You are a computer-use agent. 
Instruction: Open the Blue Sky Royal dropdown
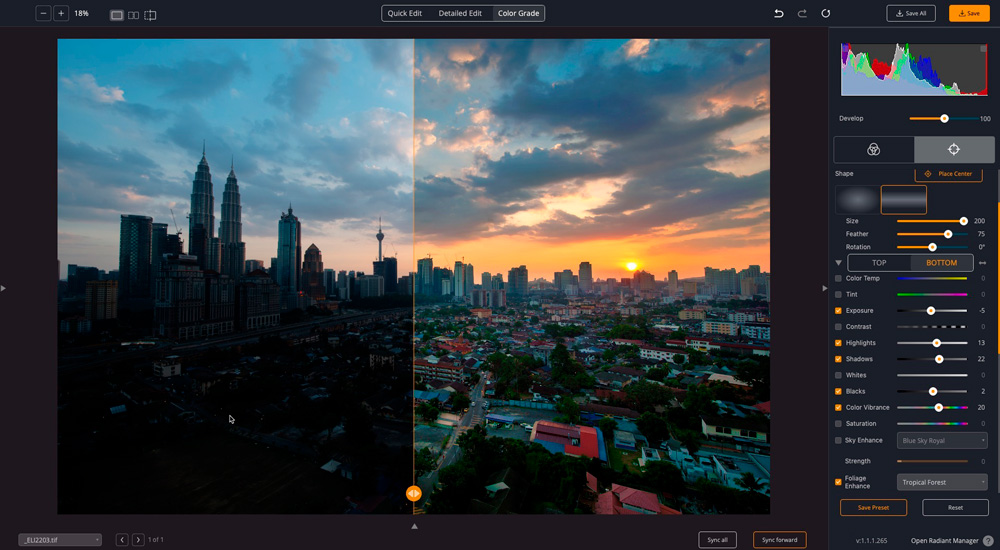coord(942,440)
